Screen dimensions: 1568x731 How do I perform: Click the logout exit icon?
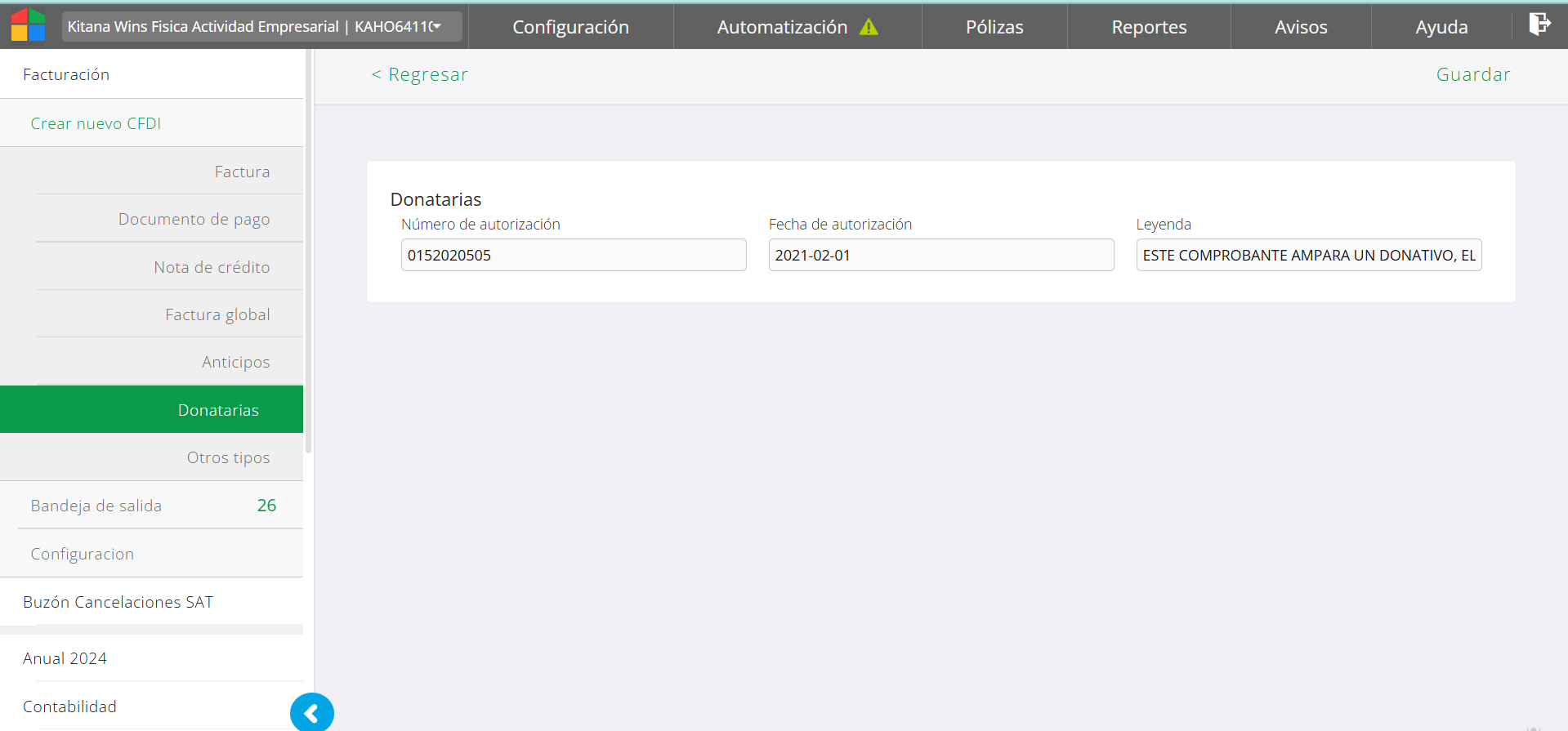[1539, 25]
